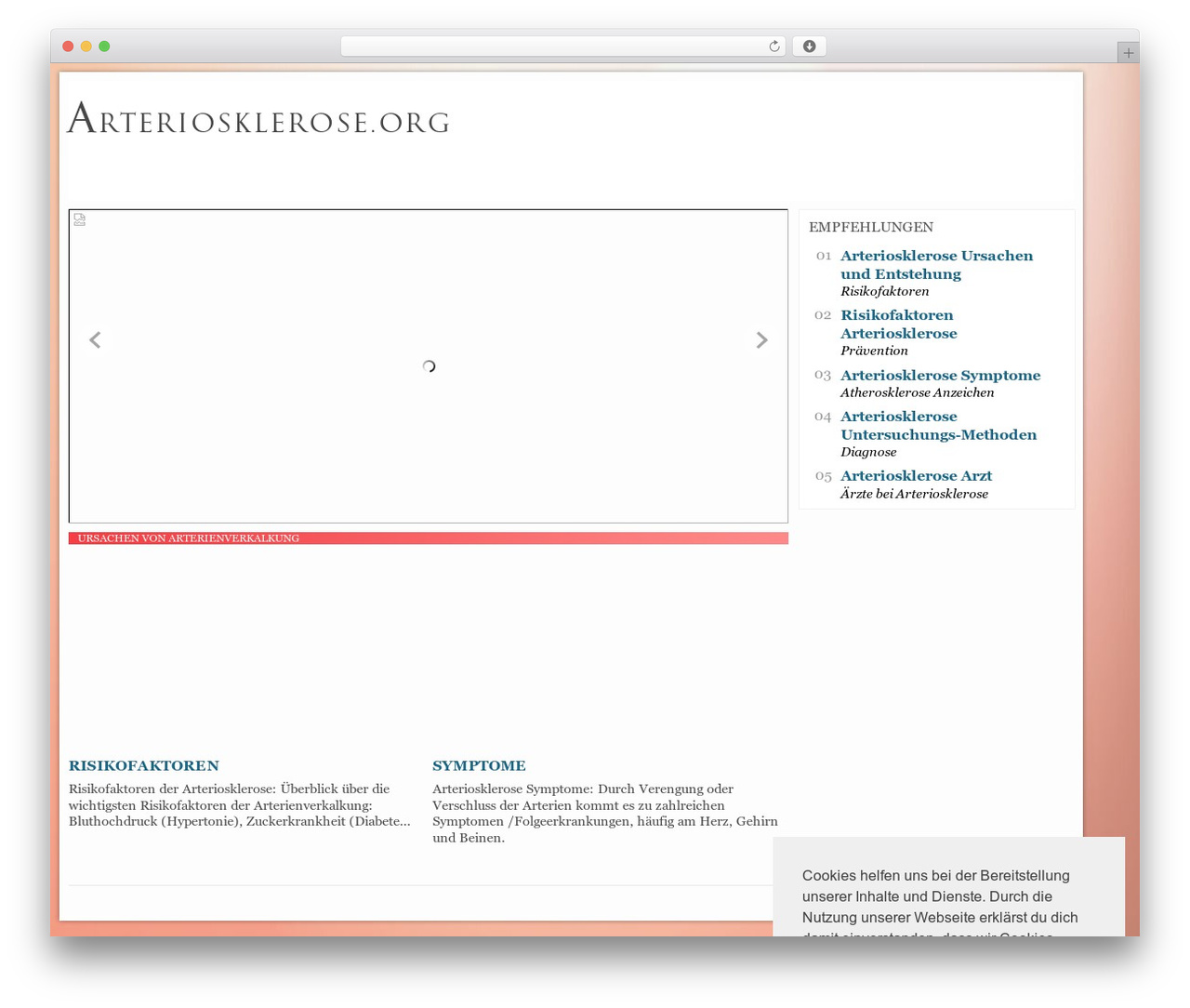Click the 'Prävention' subtitle text
The height and width of the screenshot is (1008, 1190).
point(874,351)
